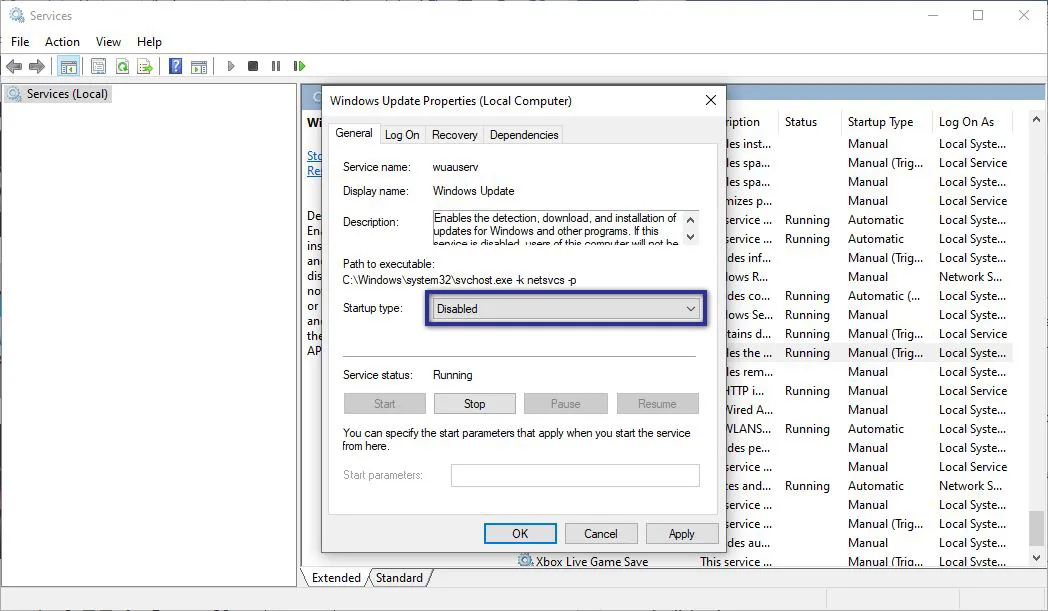Start the service via toolbar icon
The height and width of the screenshot is (611, 1048).
pos(231,66)
